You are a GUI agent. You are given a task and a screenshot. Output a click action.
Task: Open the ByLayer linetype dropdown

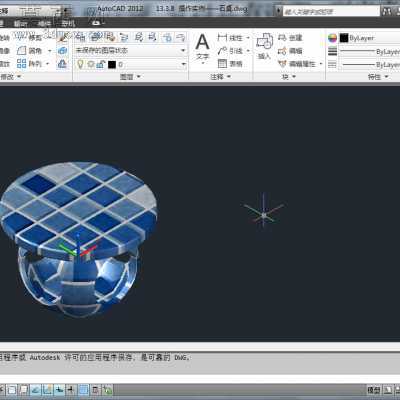click(369, 64)
